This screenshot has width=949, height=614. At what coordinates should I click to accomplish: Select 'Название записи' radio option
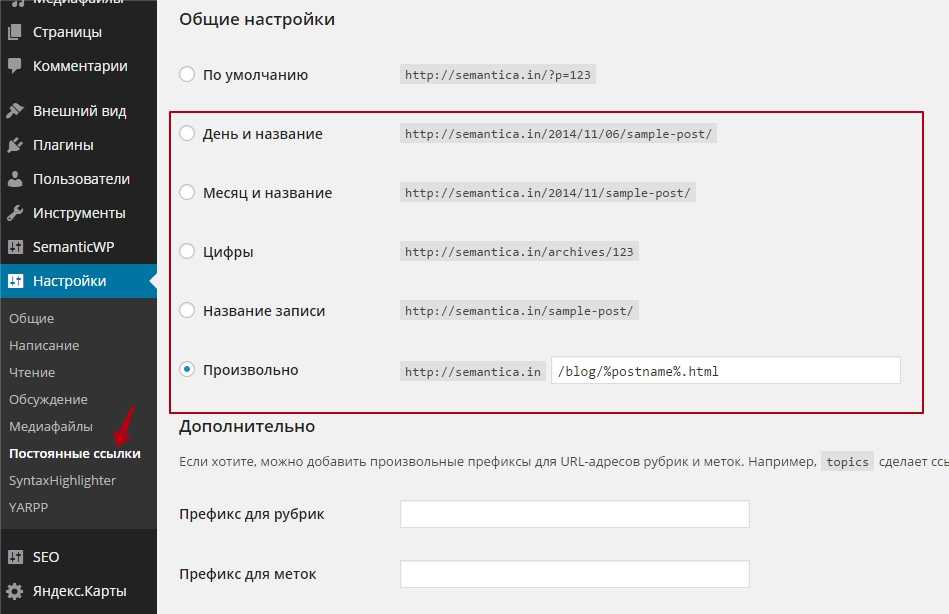(x=187, y=311)
